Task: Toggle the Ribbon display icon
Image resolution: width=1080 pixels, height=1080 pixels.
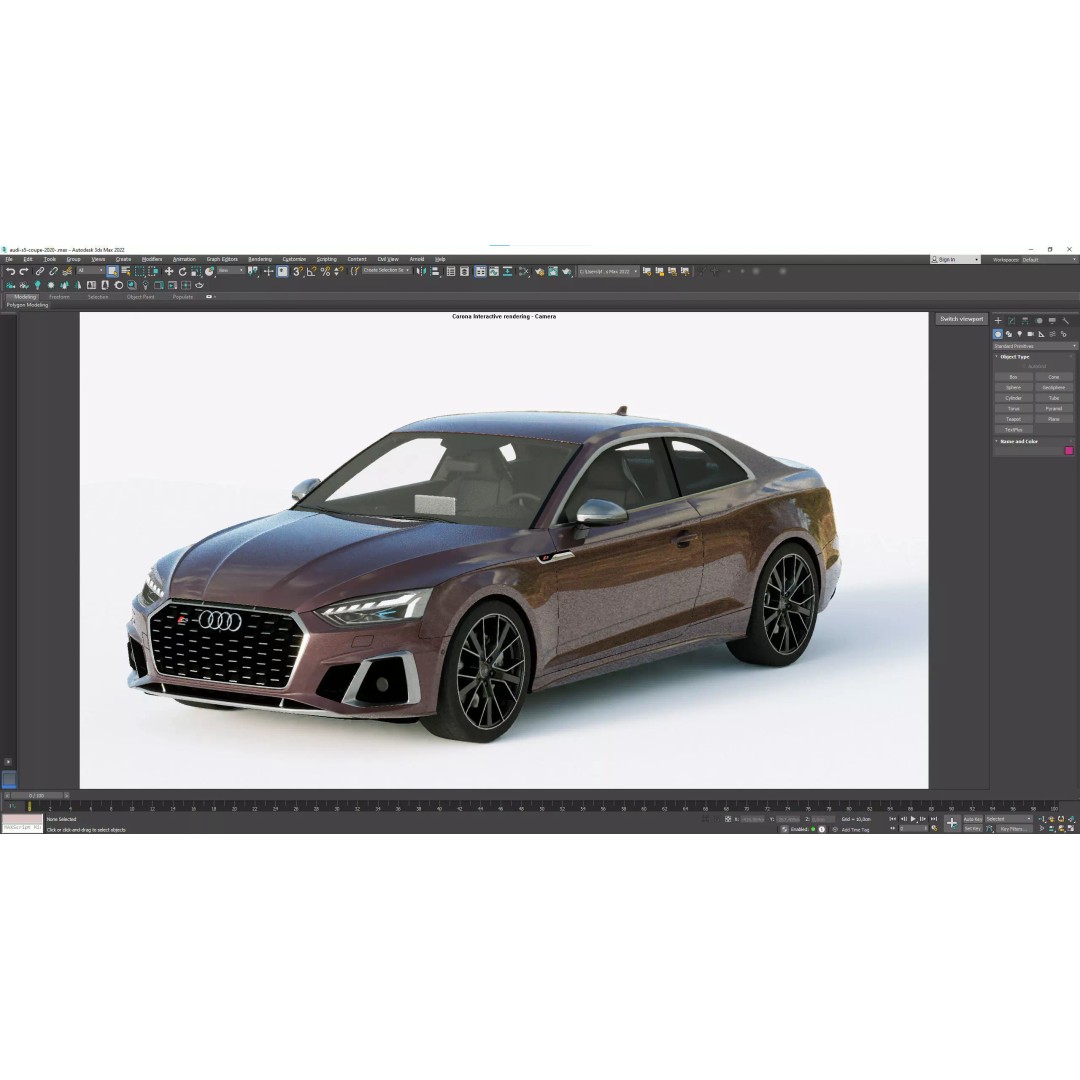Action: coord(480,271)
